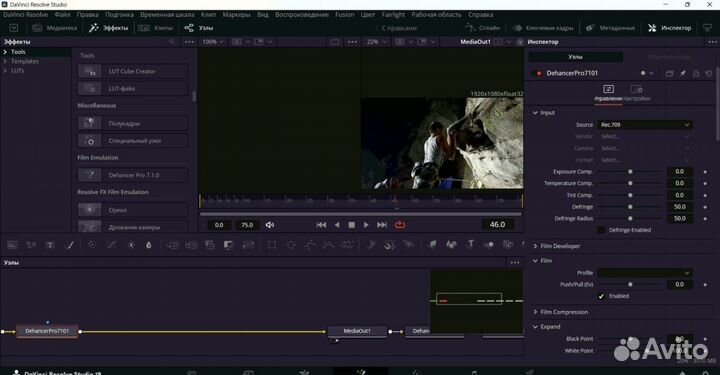Image resolution: width=720 pixels, height=375 pixels.
Task: Toggle keyframe dot for Tint Comp.
Action: 705,196
